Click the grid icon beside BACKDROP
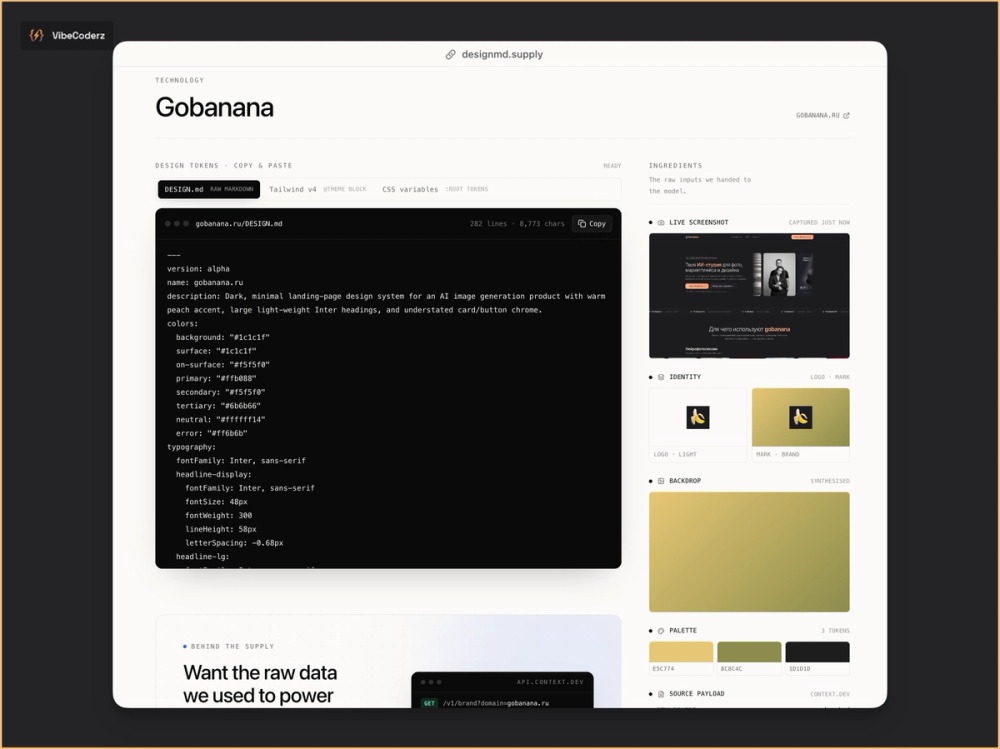 point(661,481)
